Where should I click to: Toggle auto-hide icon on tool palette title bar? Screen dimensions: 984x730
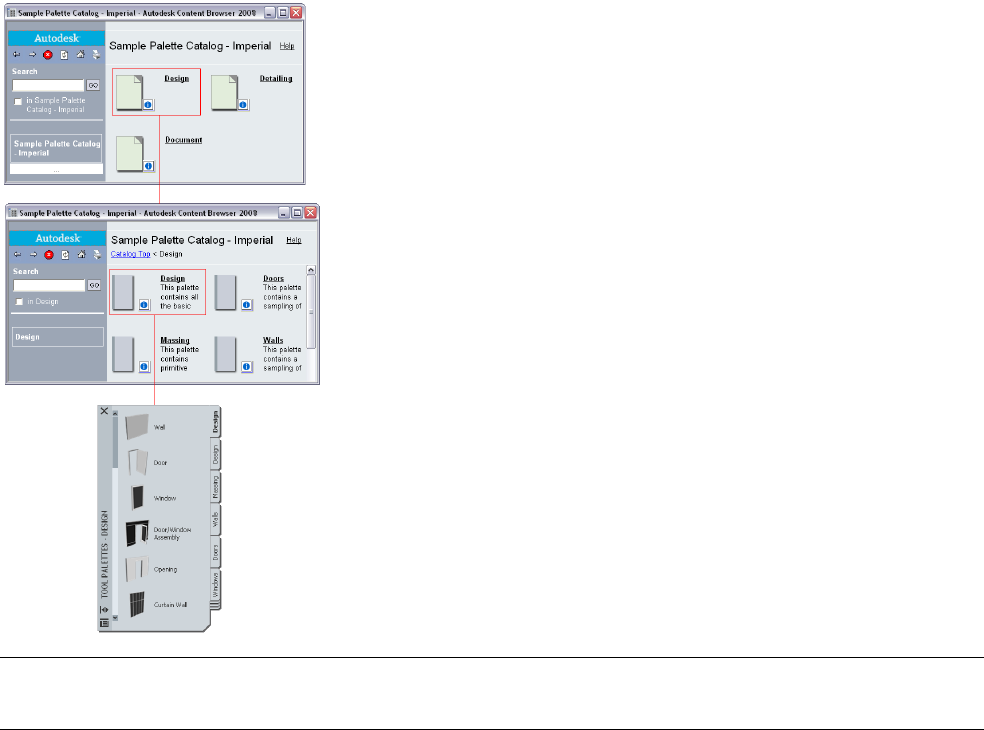click(x=104, y=609)
